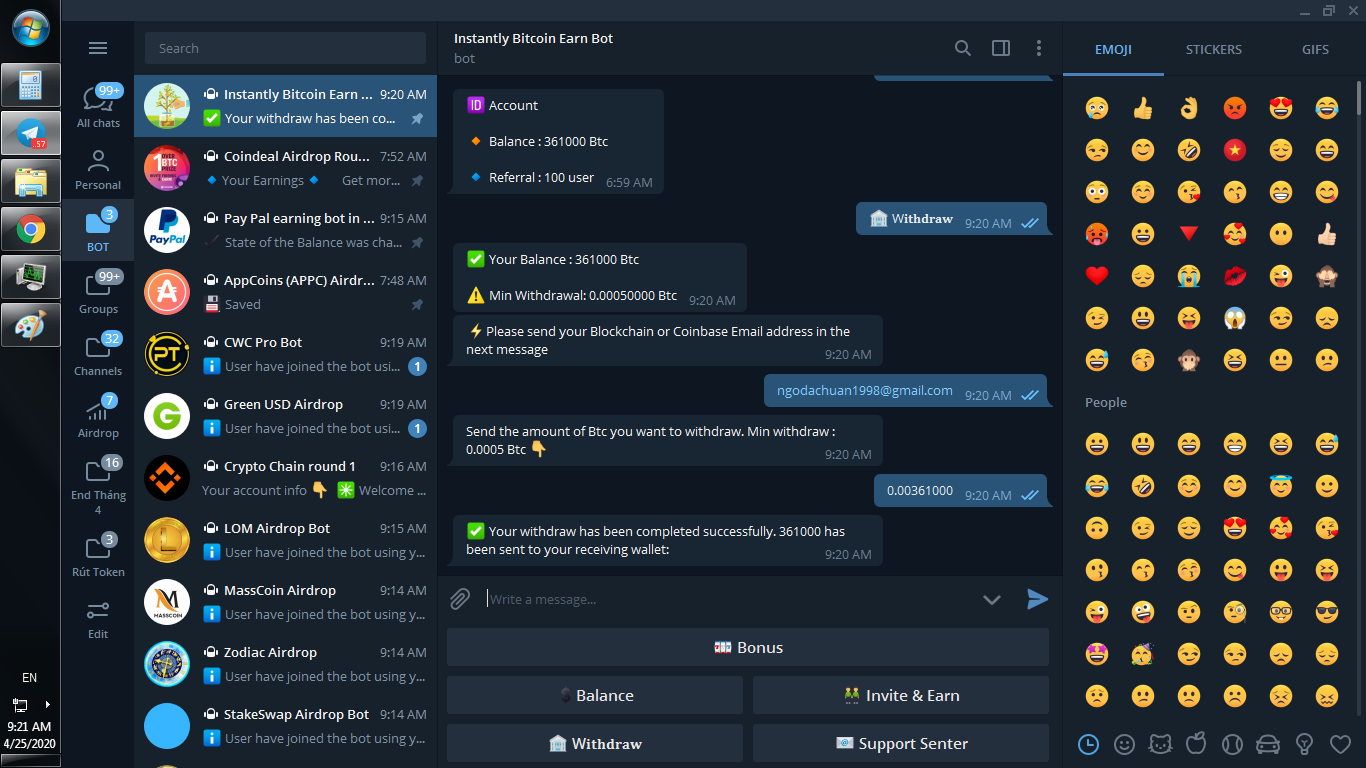Click the 0.00361000 sent message bubble
Viewport: 1366px width, 768px height.
(x=961, y=491)
